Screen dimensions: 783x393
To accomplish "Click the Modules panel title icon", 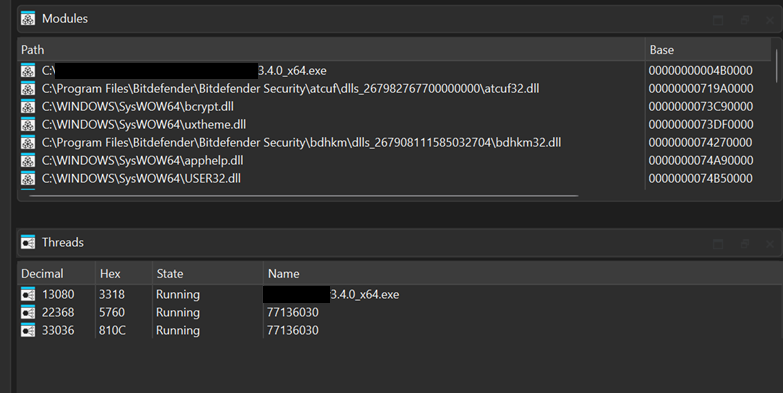I will tap(28, 19).
